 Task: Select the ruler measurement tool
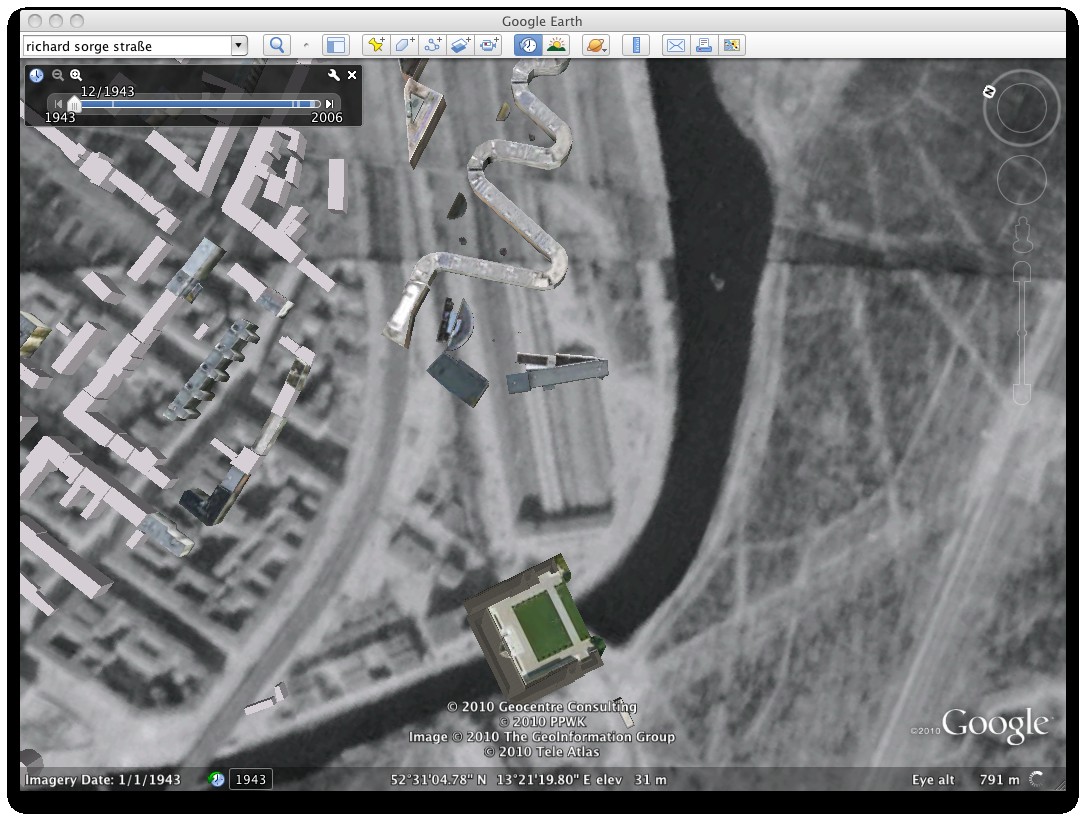tap(636, 45)
